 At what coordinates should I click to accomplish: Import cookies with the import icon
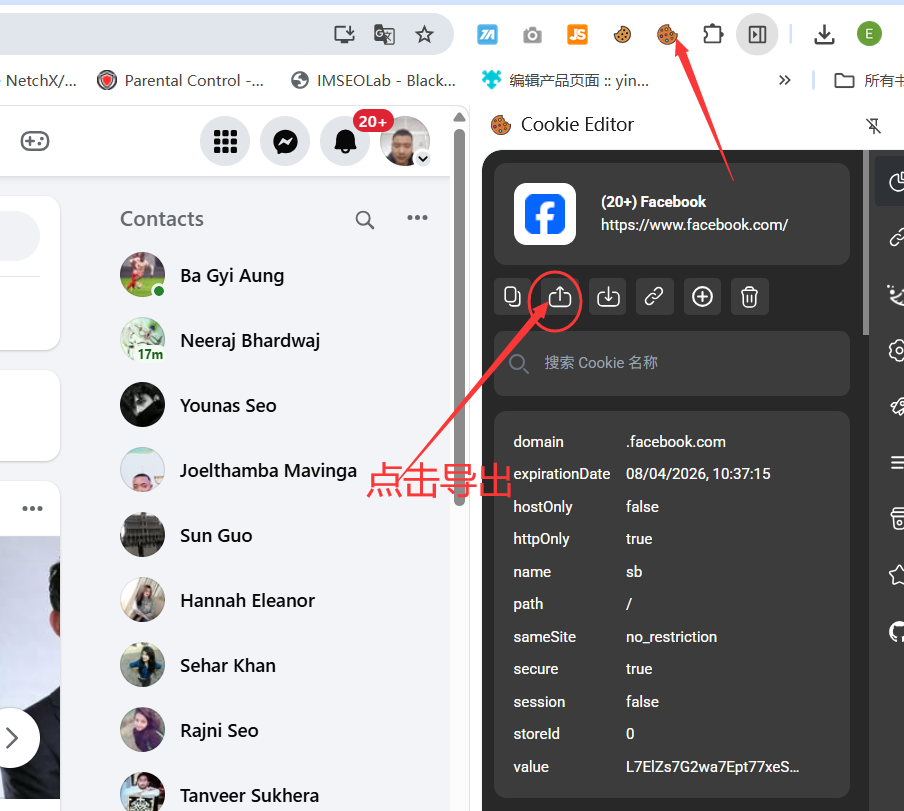[x=608, y=297]
